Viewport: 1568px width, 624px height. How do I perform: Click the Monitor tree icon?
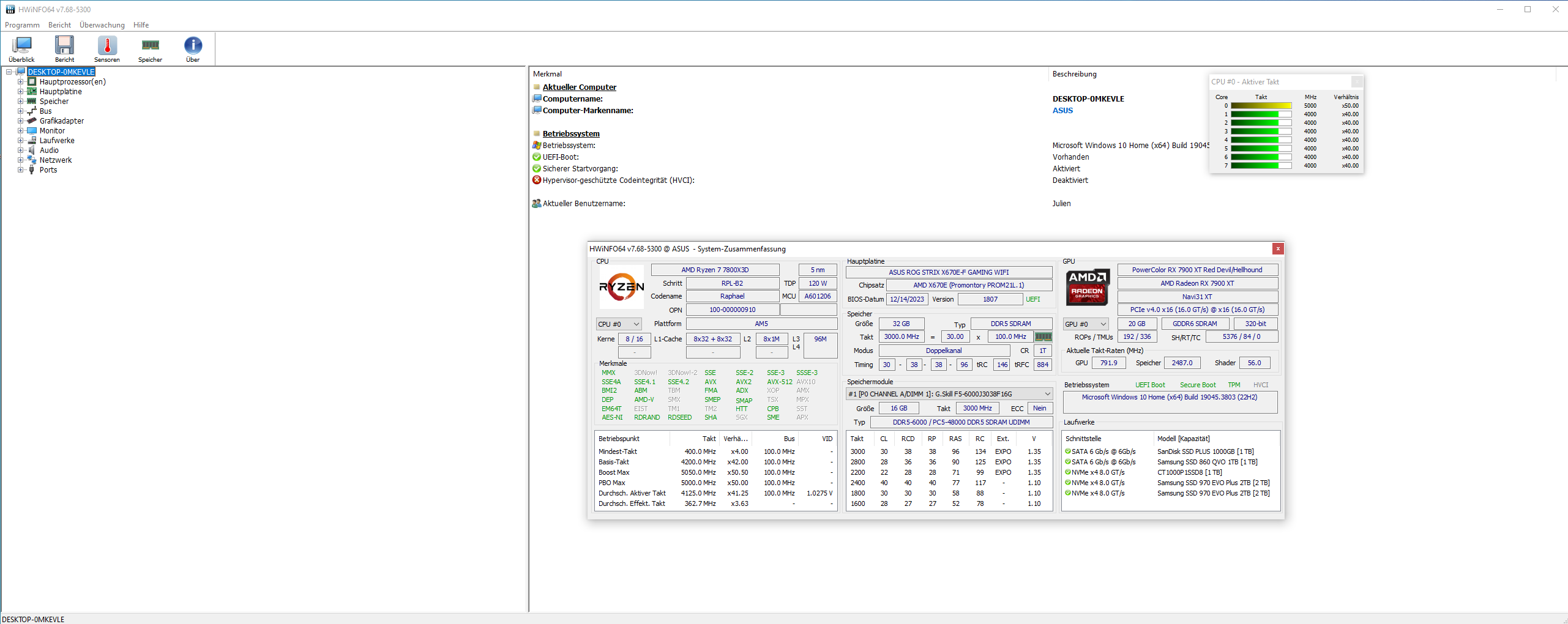(32, 130)
